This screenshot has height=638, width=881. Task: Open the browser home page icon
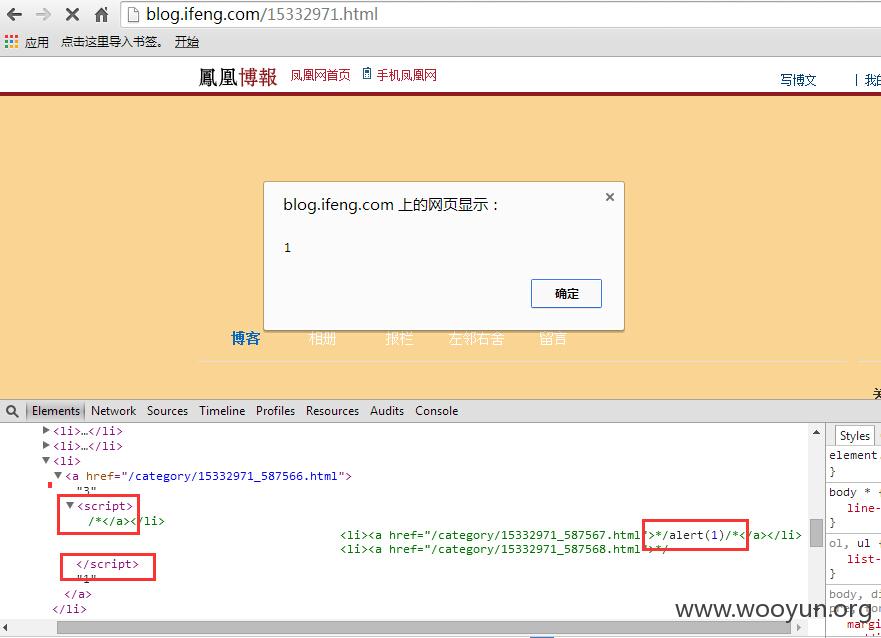(x=101, y=15)
